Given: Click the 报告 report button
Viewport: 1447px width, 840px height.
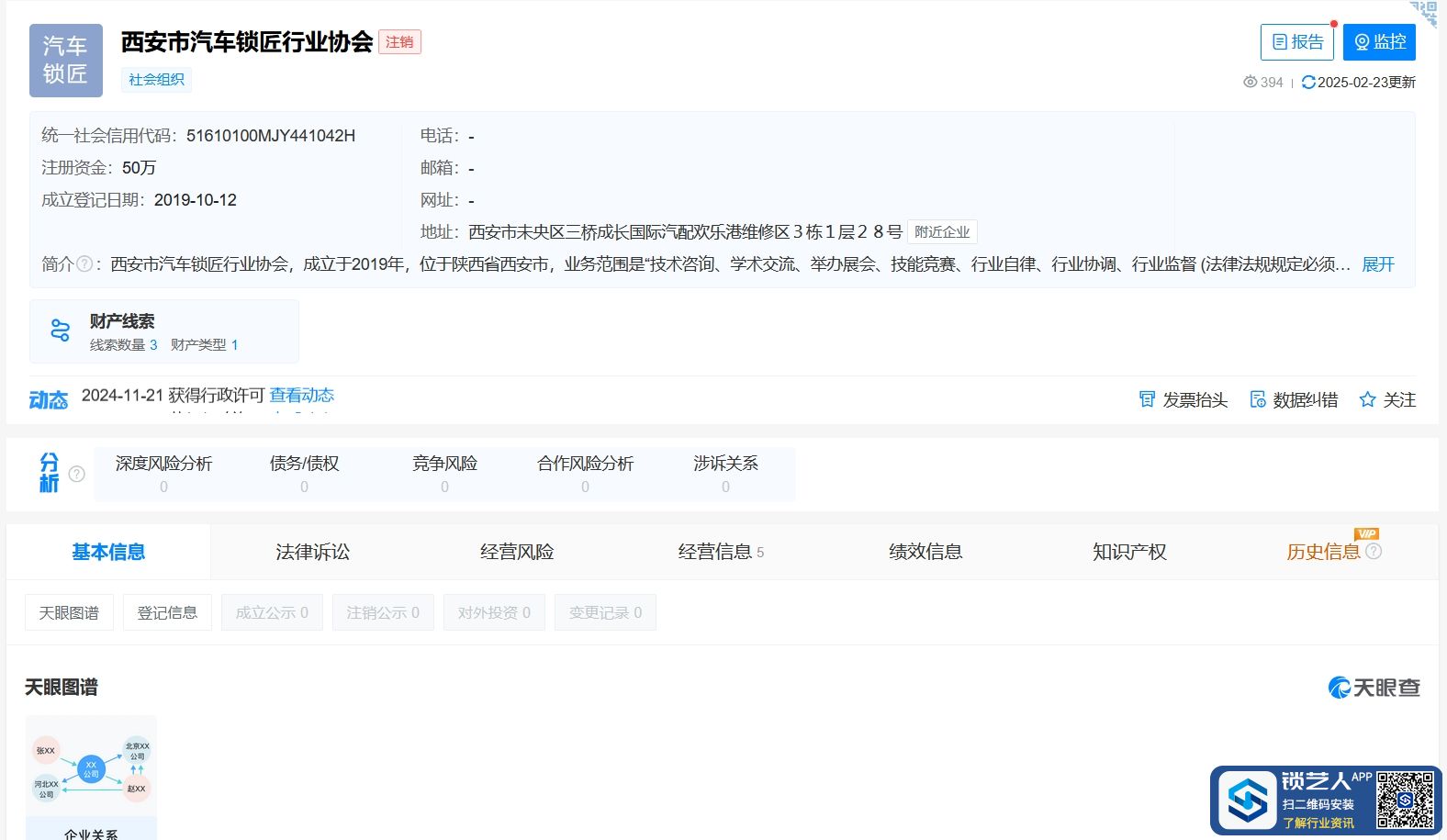Looking at the screenshot, I should click(x=1296, y=42).
